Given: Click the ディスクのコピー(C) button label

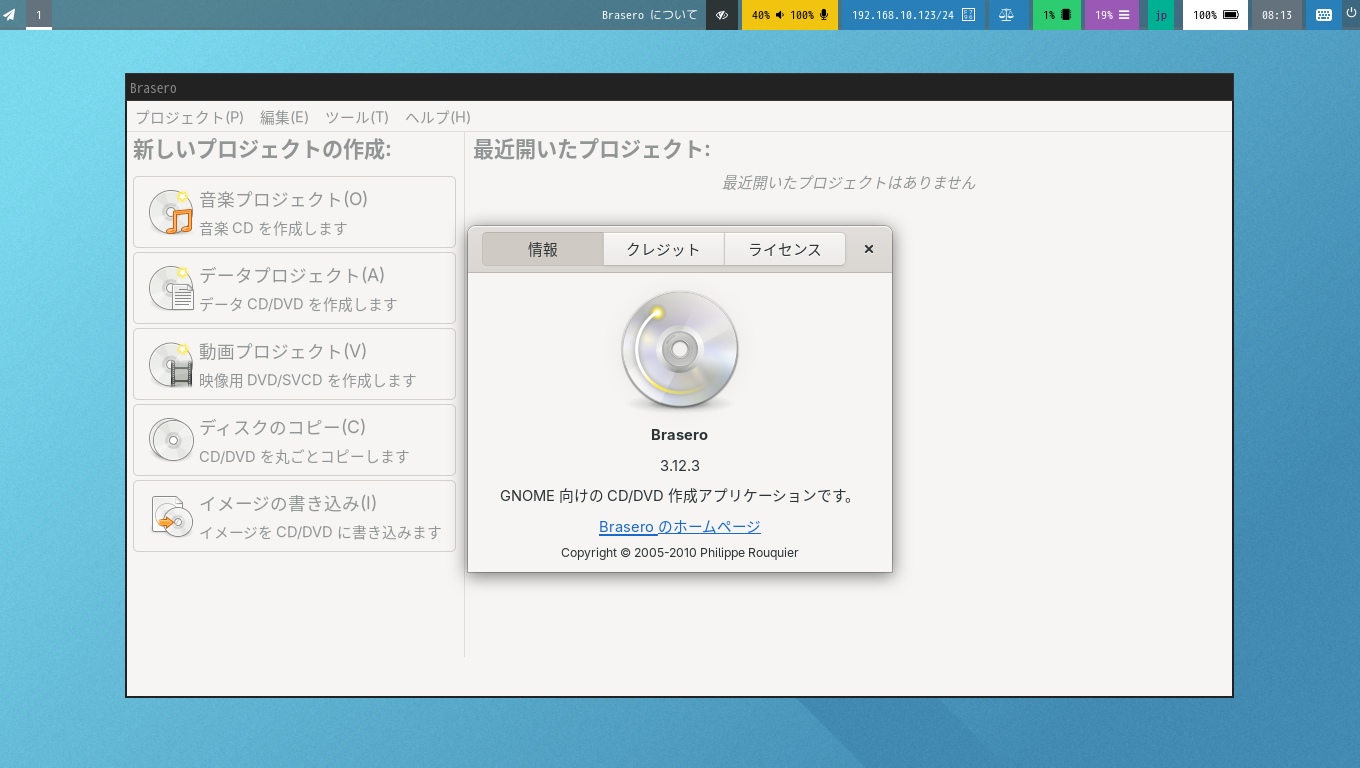Looking at the screenshot, I should pos(282,427).
